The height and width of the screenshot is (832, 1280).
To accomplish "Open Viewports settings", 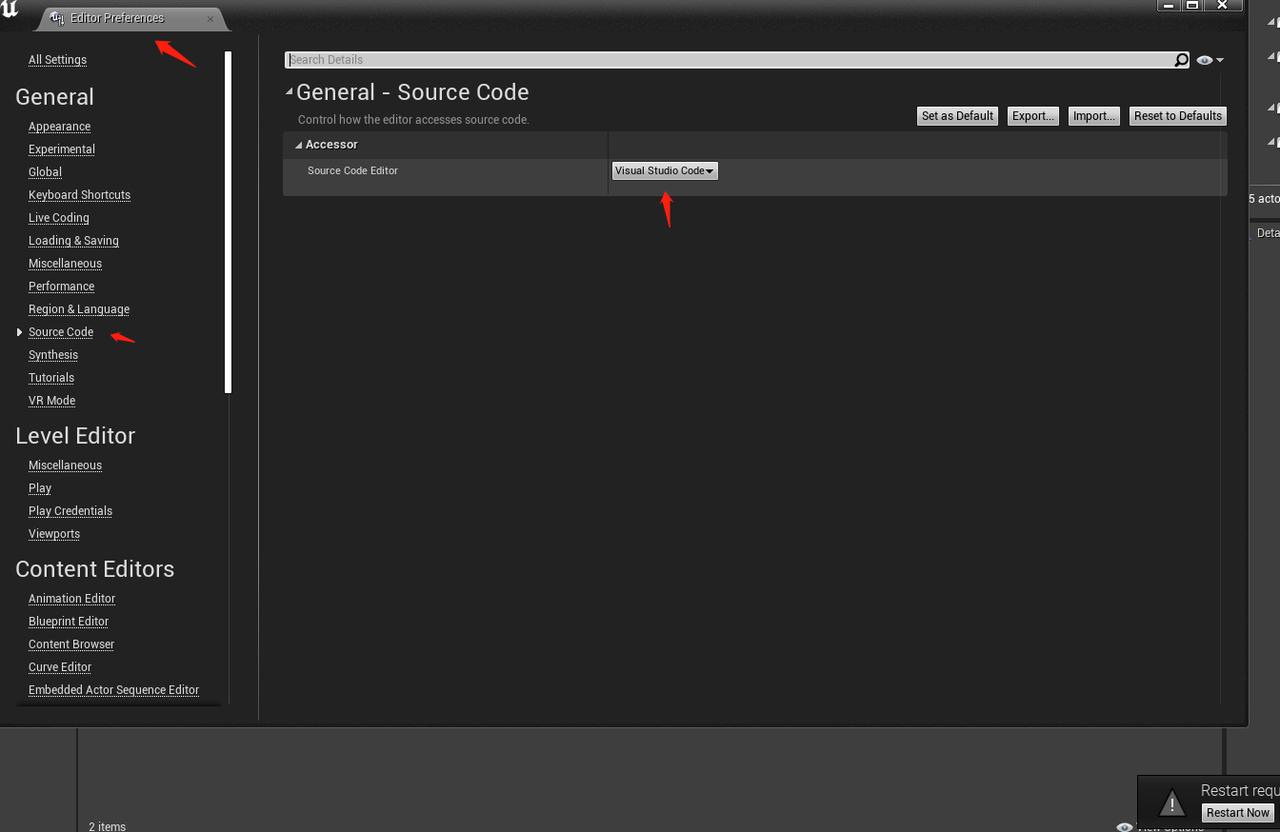I will tap(54, 534).
